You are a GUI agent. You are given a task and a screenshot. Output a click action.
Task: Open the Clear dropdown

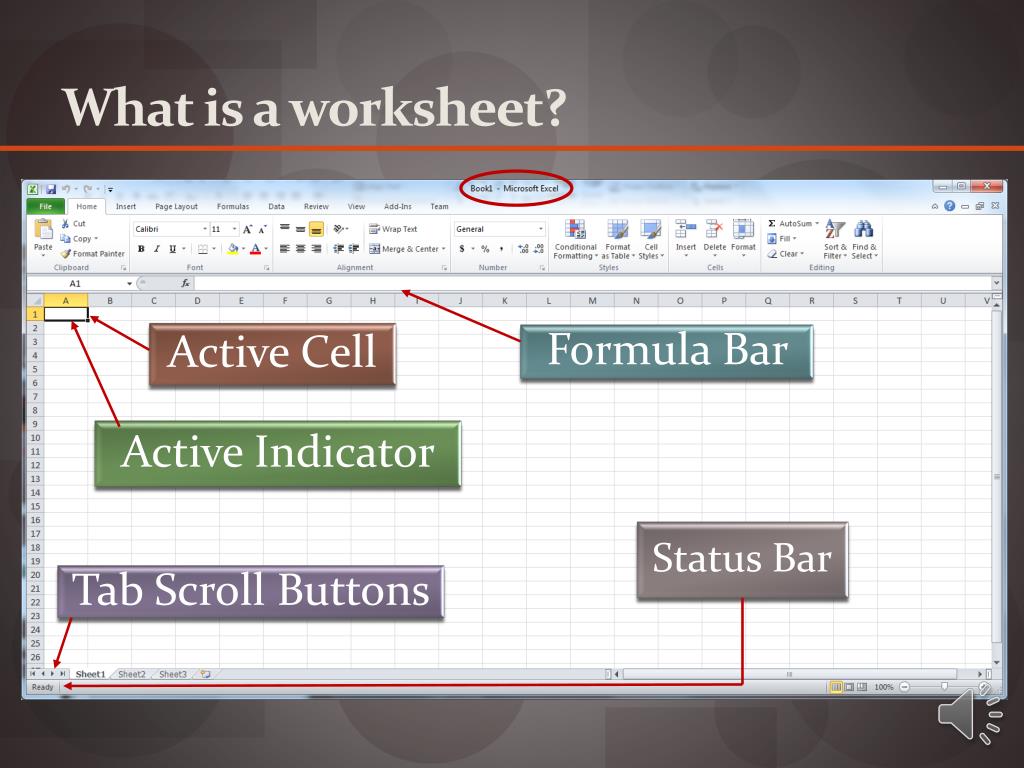point(786,253)
